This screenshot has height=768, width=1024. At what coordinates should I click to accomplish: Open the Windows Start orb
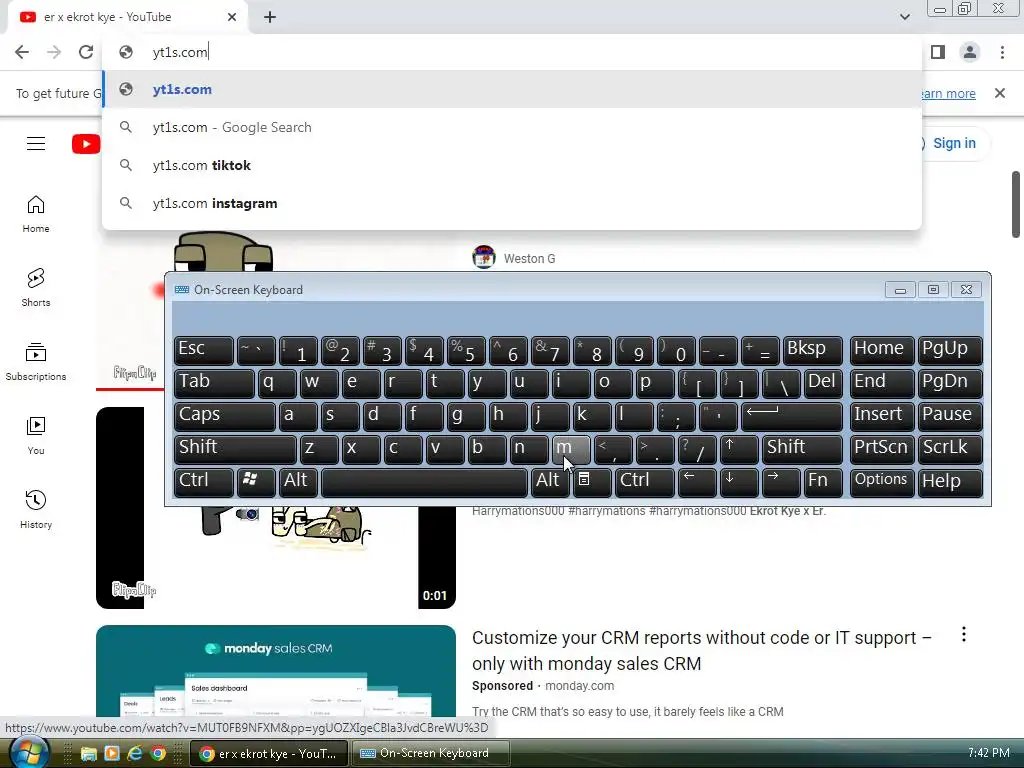pos(30,753)
